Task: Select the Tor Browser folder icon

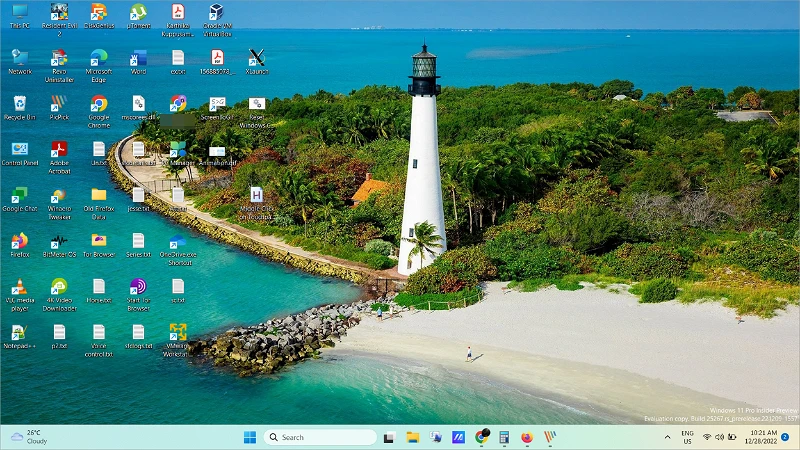Action: pyautogui.click(x=99, y=245)
